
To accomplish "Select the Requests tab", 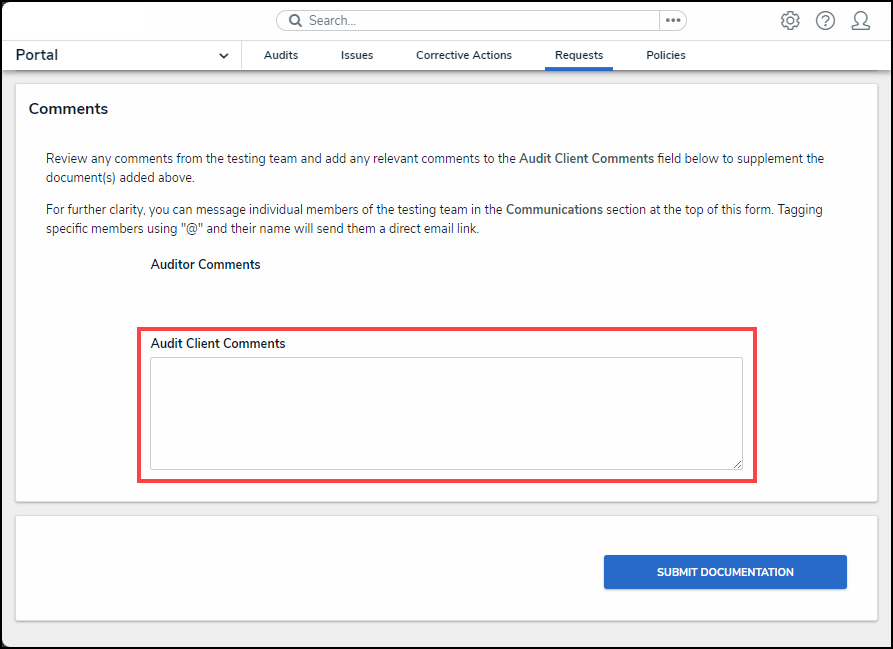I will pyautogui.click(x=579, y=56).
